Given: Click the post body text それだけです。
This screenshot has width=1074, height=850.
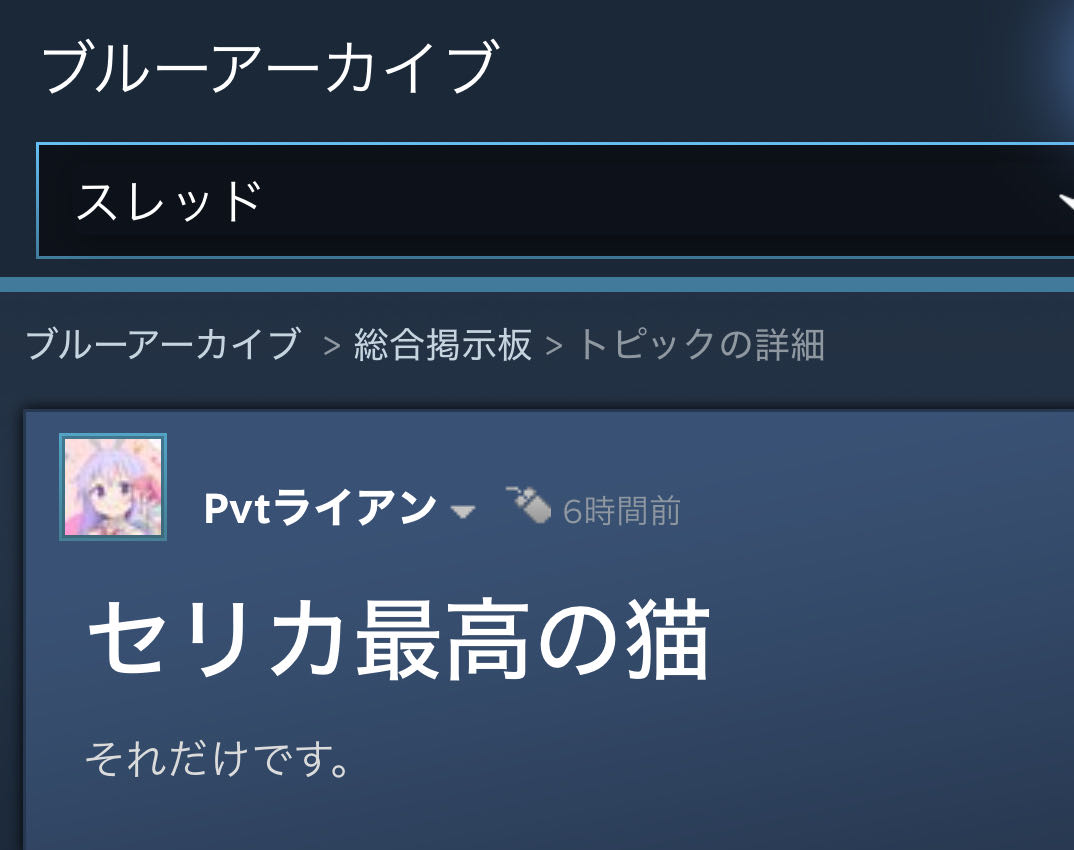Looking at the screenshot, I should (x=218, y=758).
